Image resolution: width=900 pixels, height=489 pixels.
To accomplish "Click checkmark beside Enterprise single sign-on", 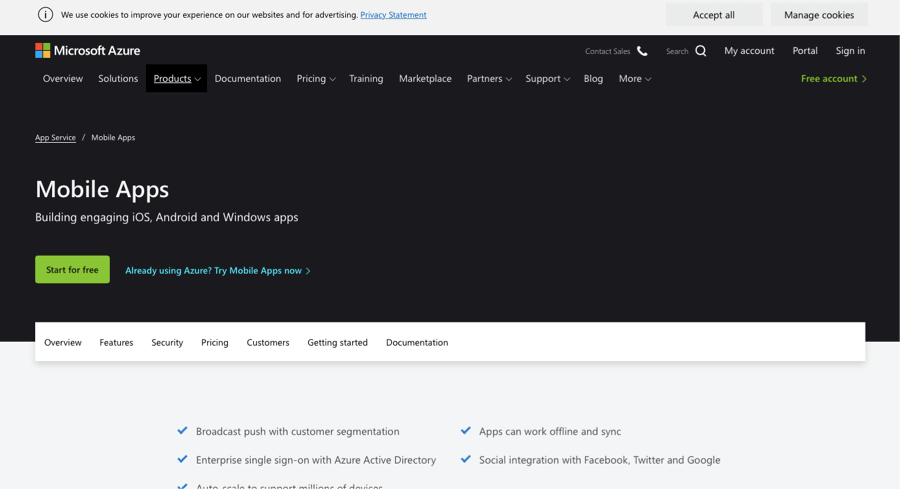I will tap(183, 459).
